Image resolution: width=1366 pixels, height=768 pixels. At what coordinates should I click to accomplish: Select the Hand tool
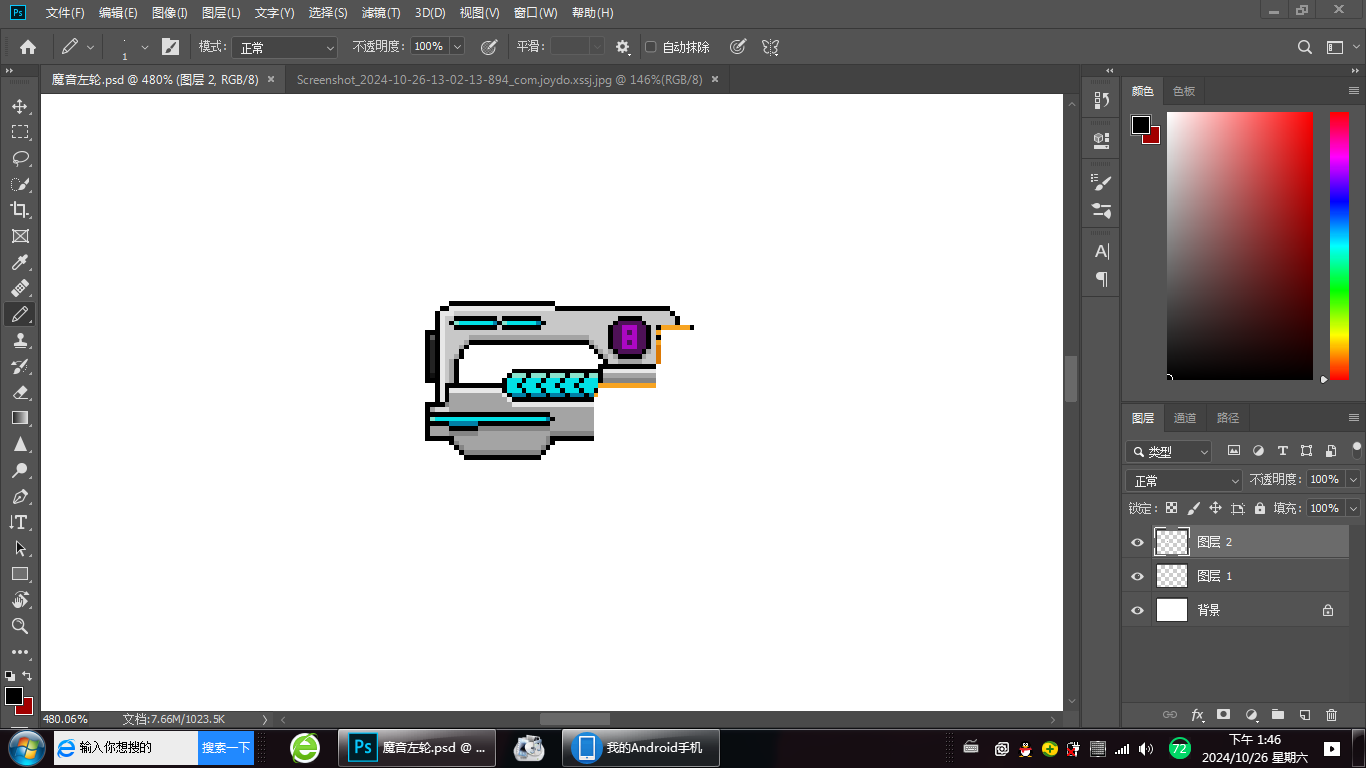coord(19,600)
